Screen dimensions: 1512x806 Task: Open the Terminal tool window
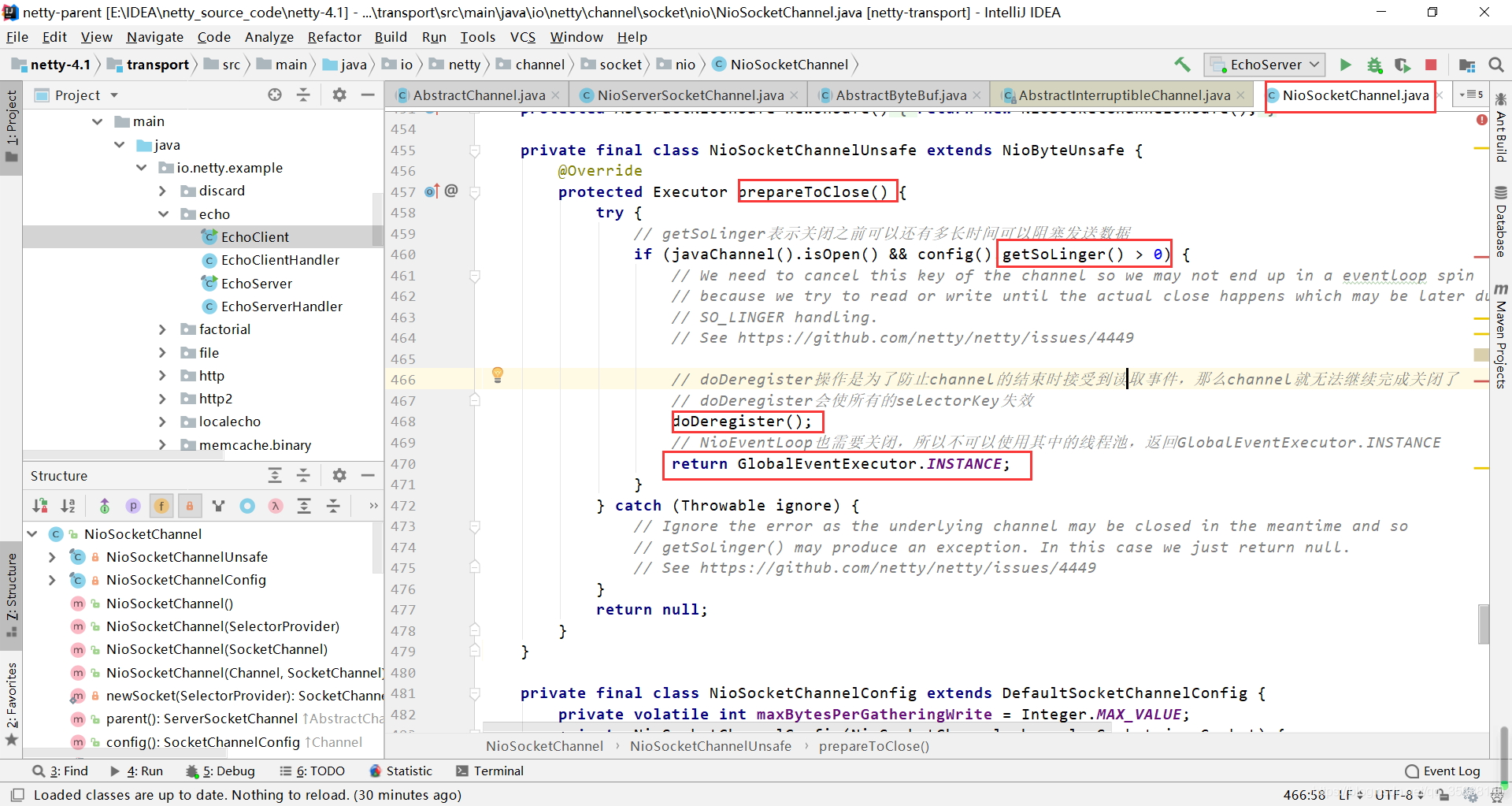489,771
